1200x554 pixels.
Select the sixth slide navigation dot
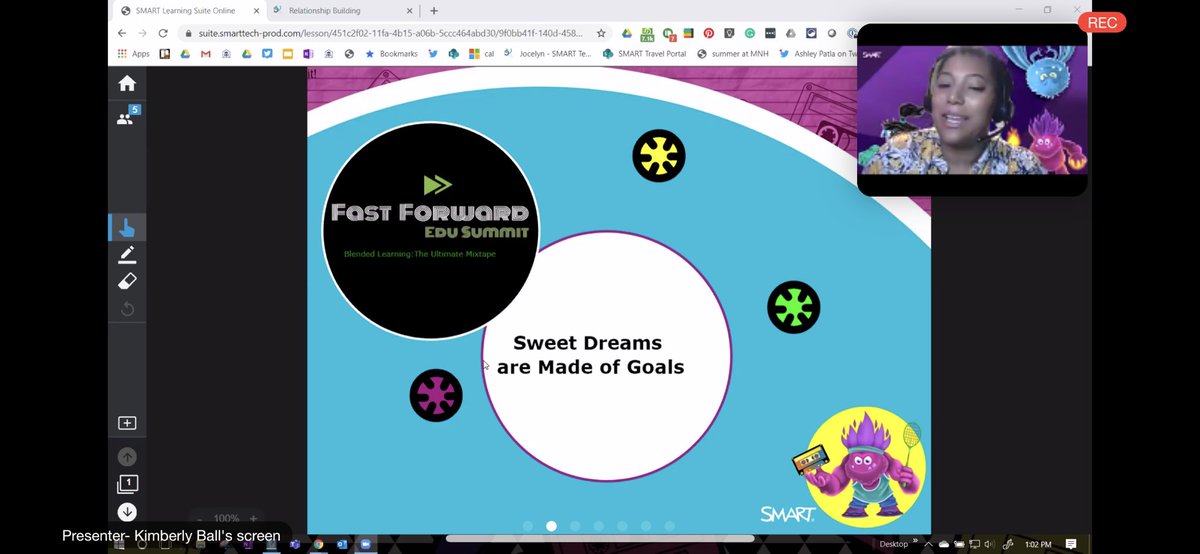tap(646, 526)
